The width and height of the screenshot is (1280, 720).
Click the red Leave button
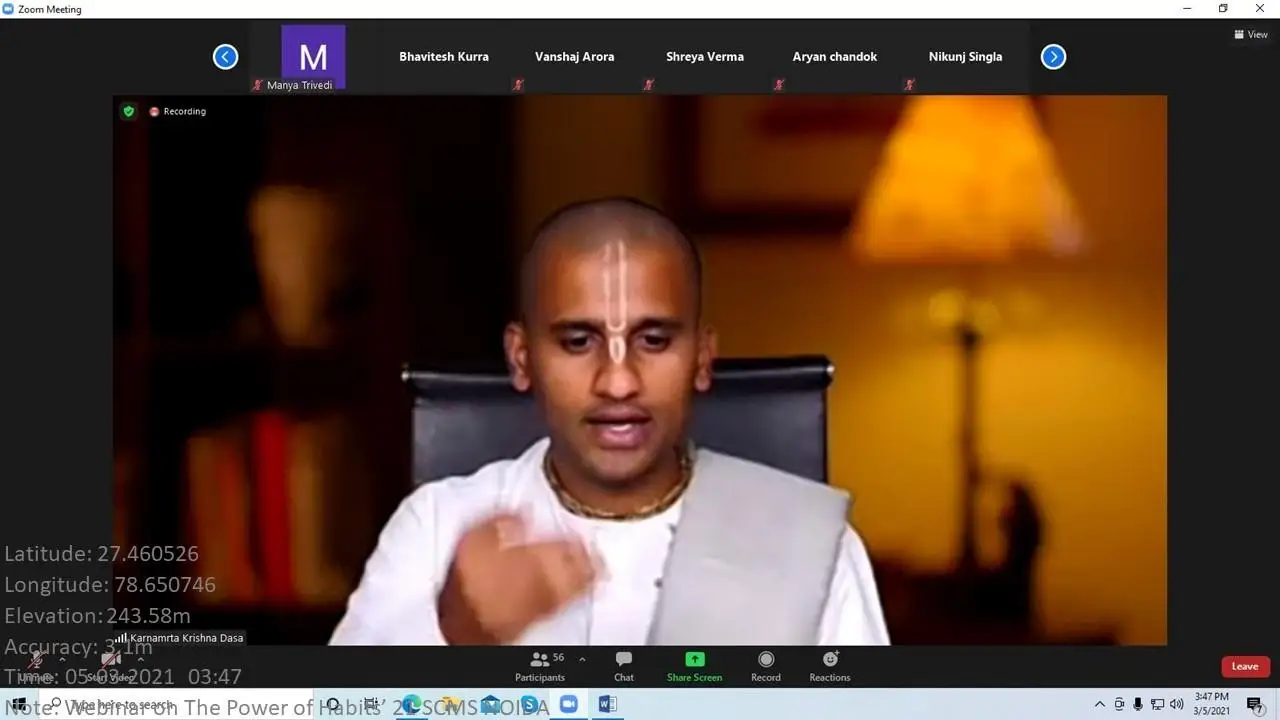(x=1245, y=667)
